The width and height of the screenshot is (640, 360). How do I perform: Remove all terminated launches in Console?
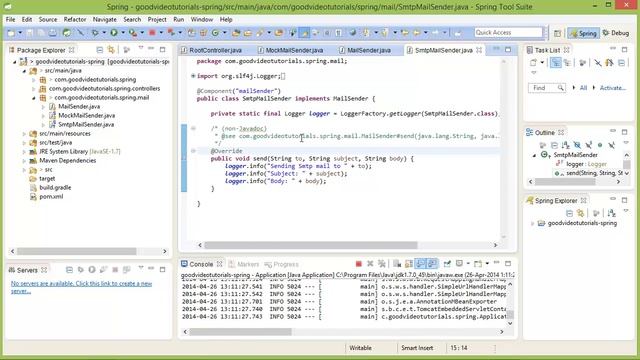click(382, 264)
